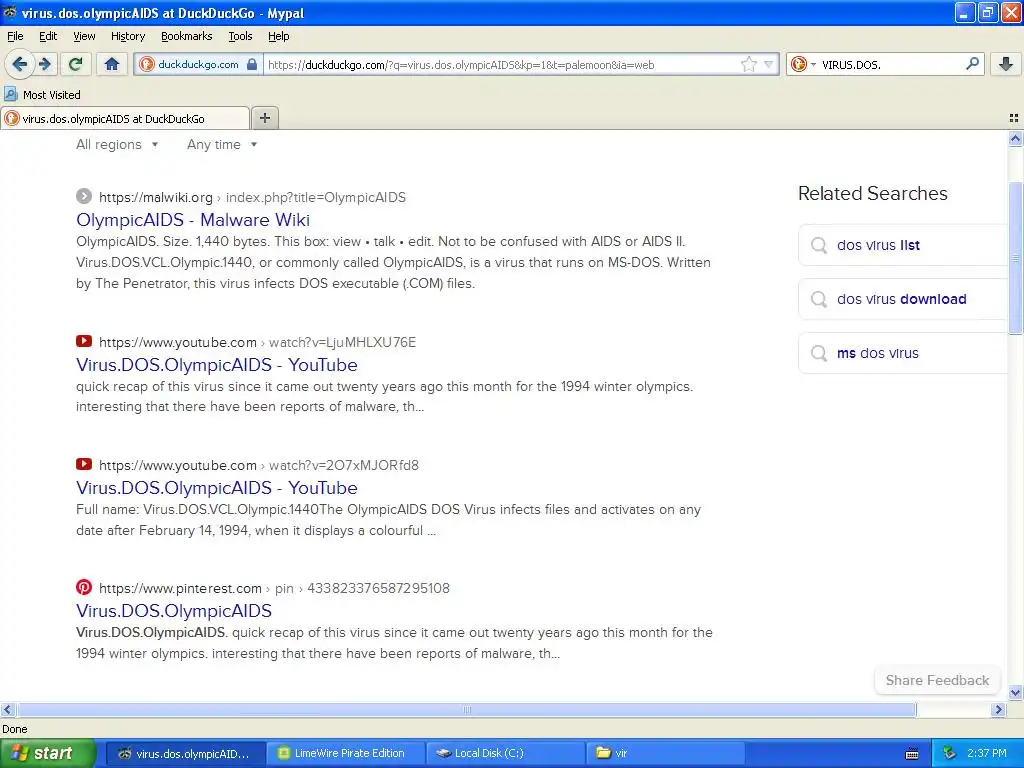Viewport: 1024px width, 768px height.
Task: Switch to LimeWire Pirate Edition taskbar item
Action: click(344, 753)
